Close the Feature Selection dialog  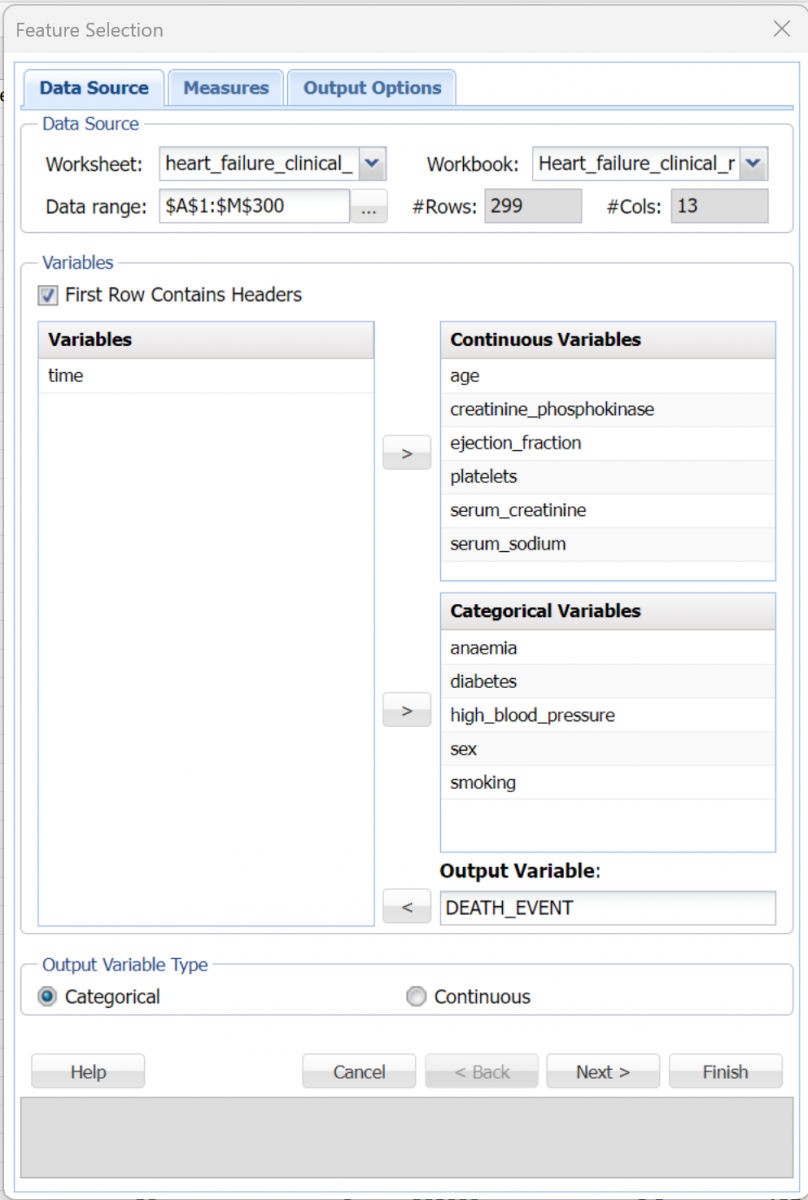tap(782, 29)
